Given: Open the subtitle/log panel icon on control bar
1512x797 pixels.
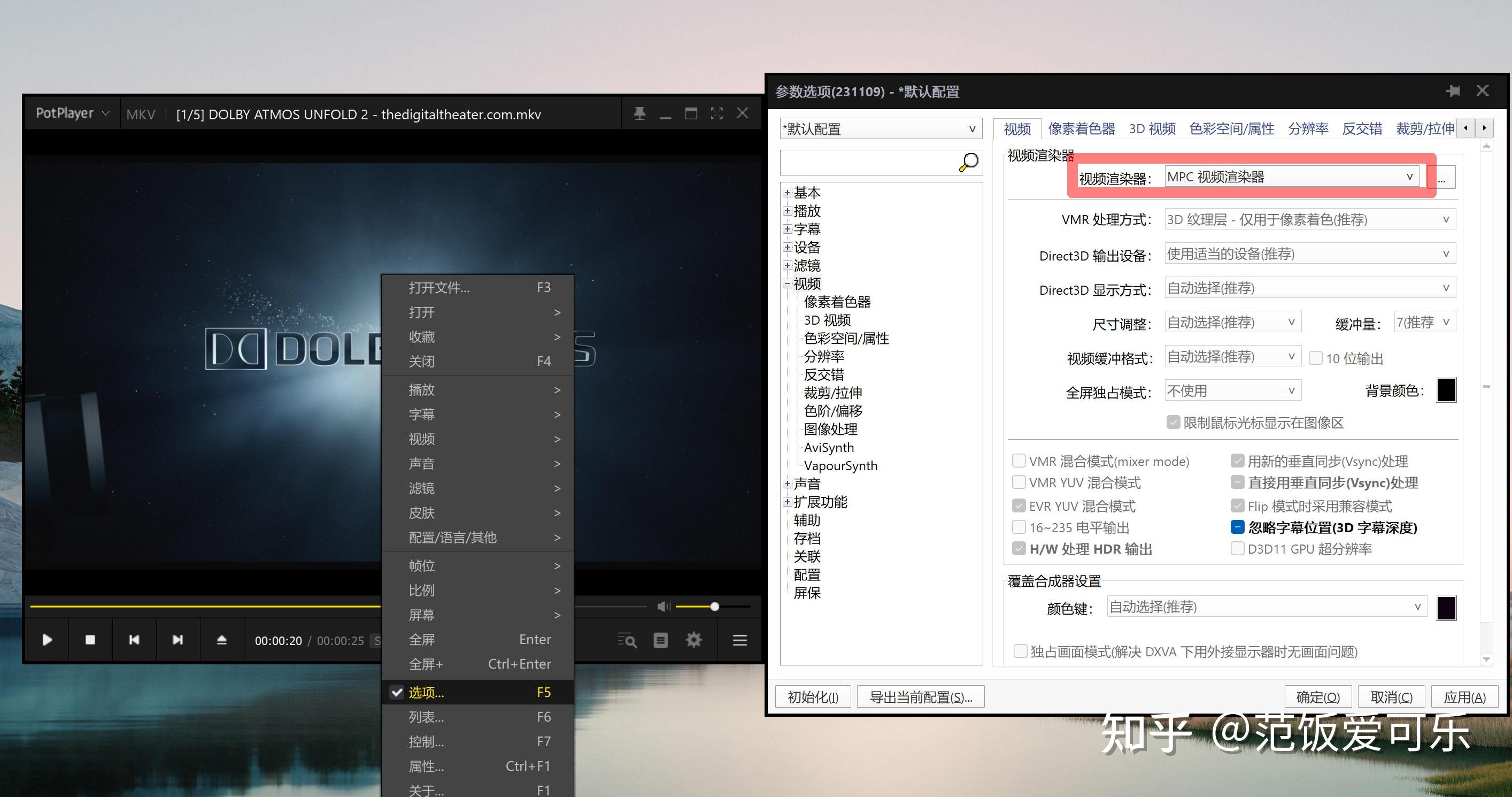Looking at the screenshot, I should click(660, 640).
